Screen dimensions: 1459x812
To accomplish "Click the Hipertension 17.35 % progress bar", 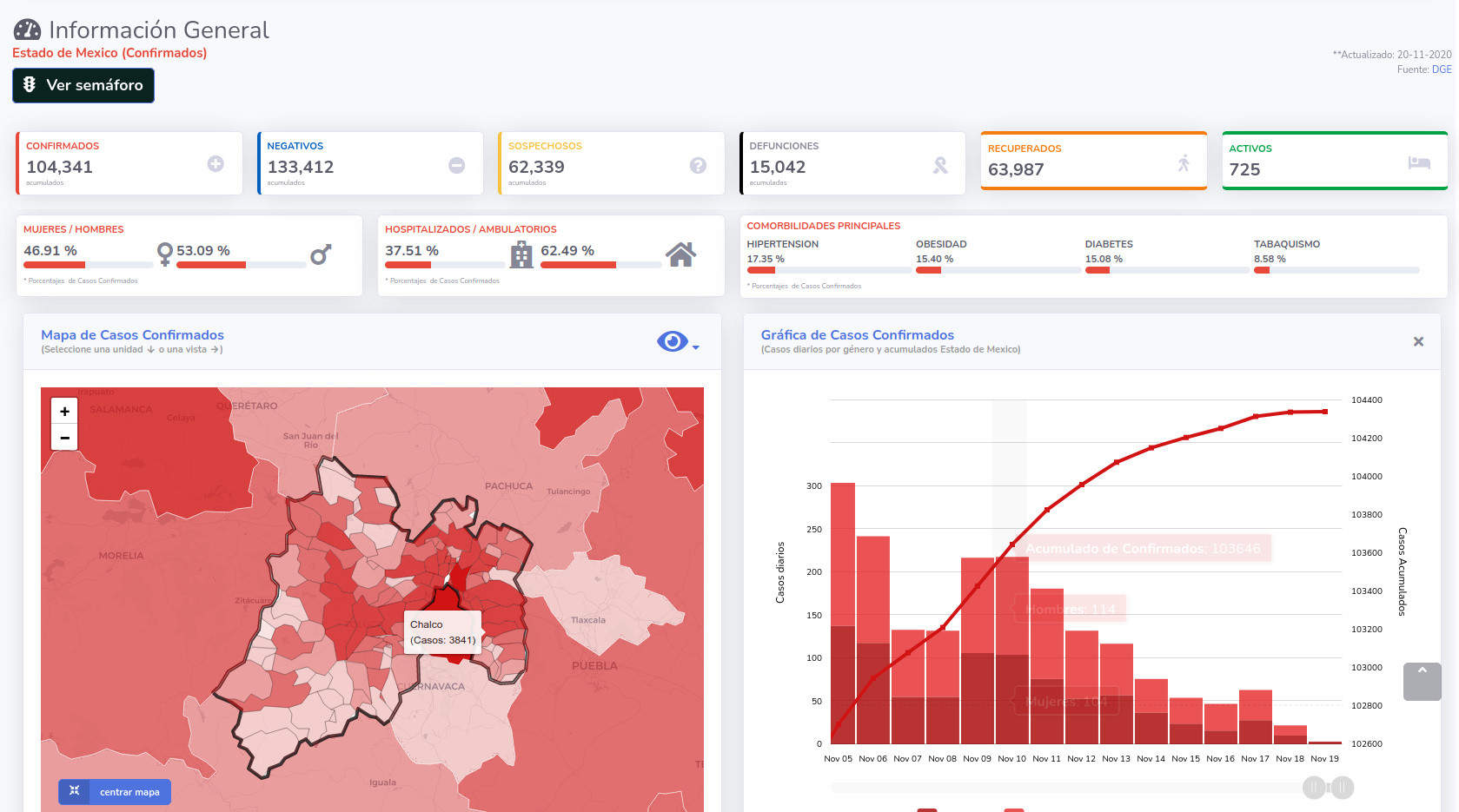I will coord(828,270).
